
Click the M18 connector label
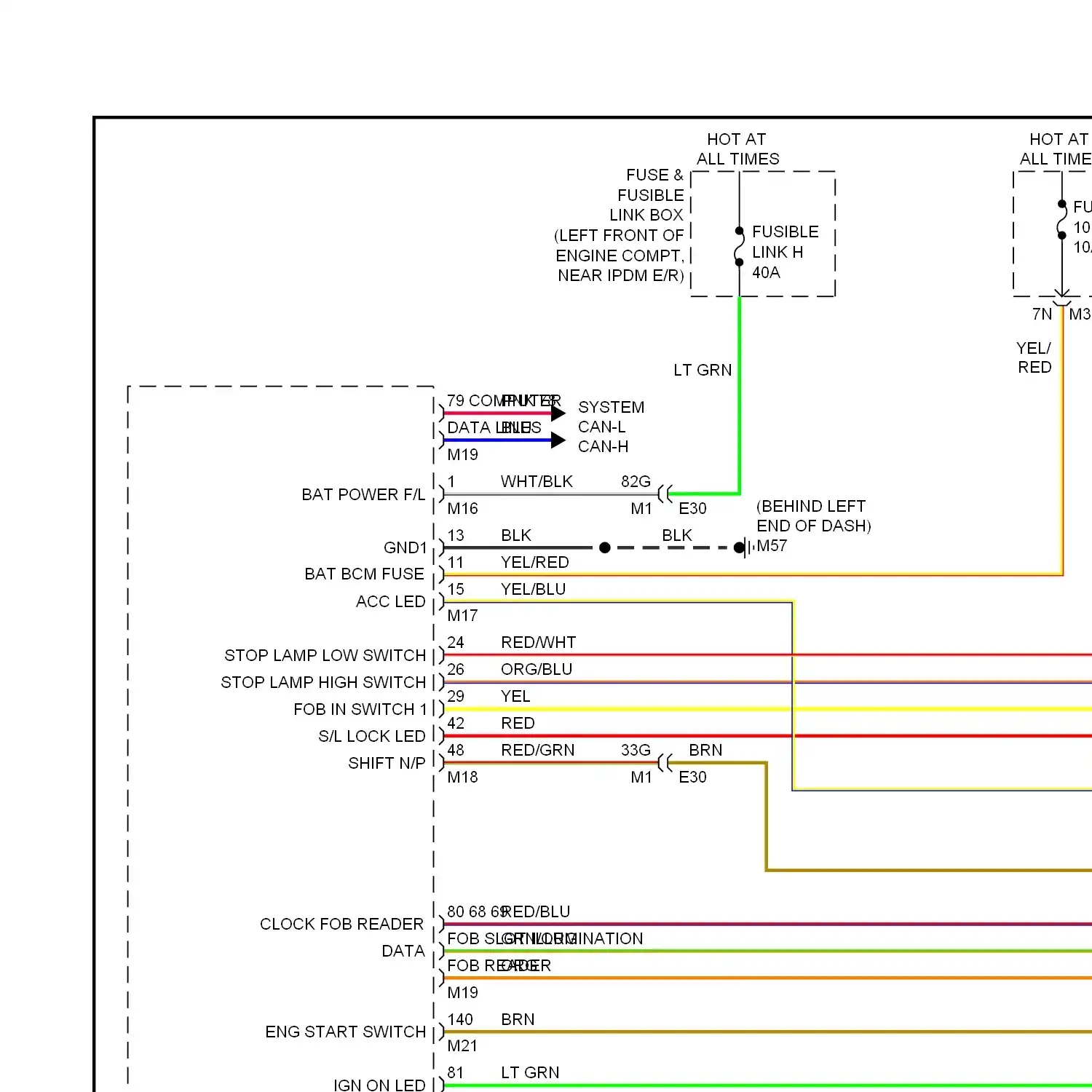pos(462,777)
